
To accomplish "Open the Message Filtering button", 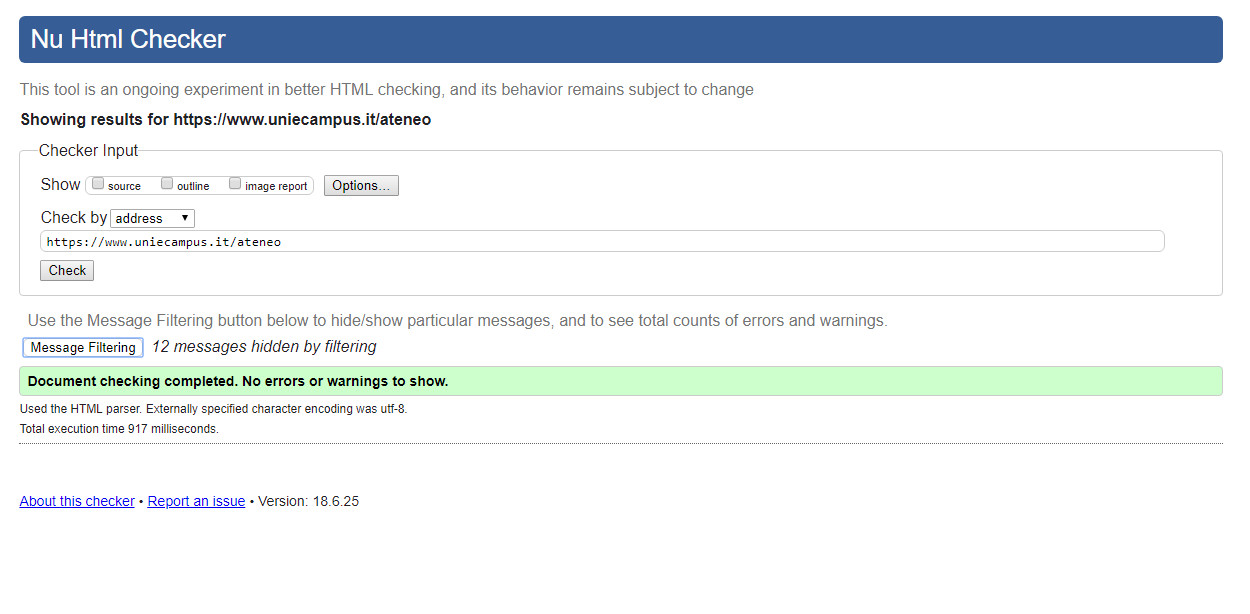I will click(83, 347).
